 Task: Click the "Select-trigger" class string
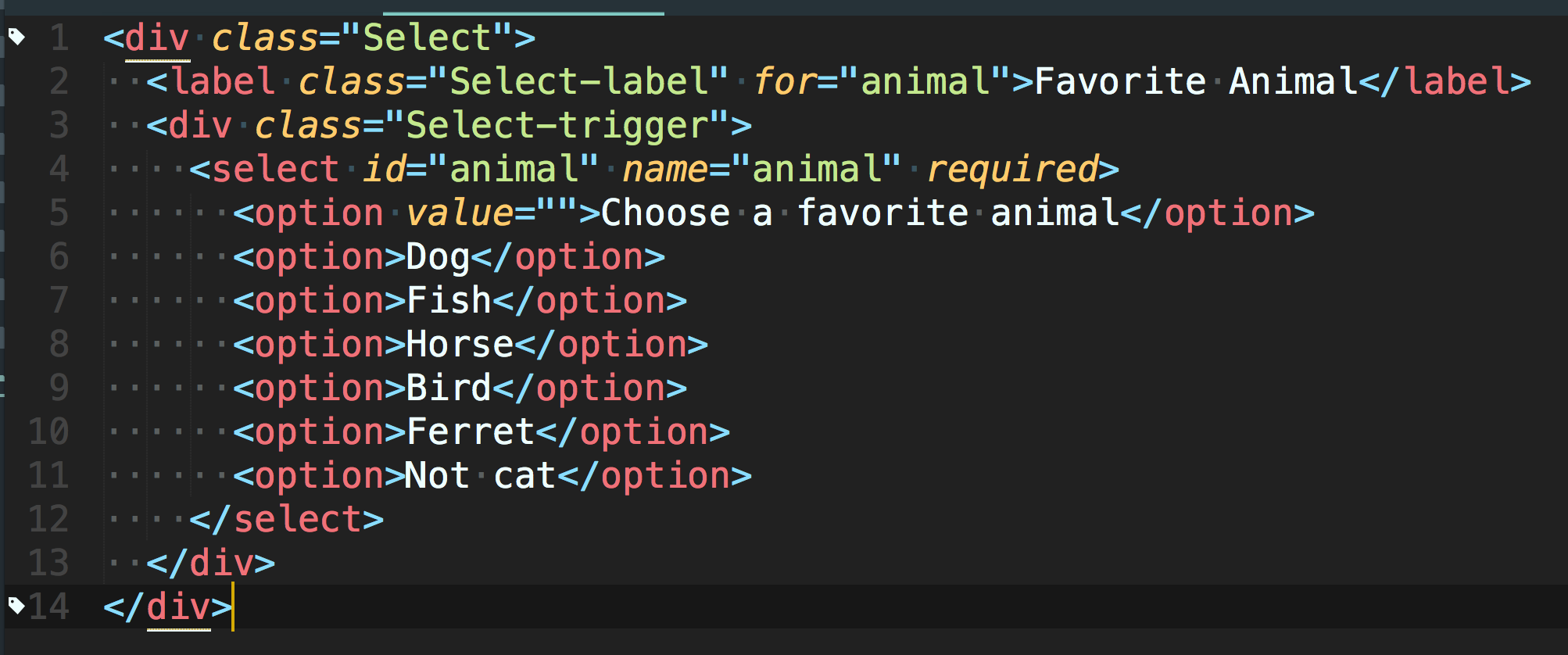(x=557, y=125)
